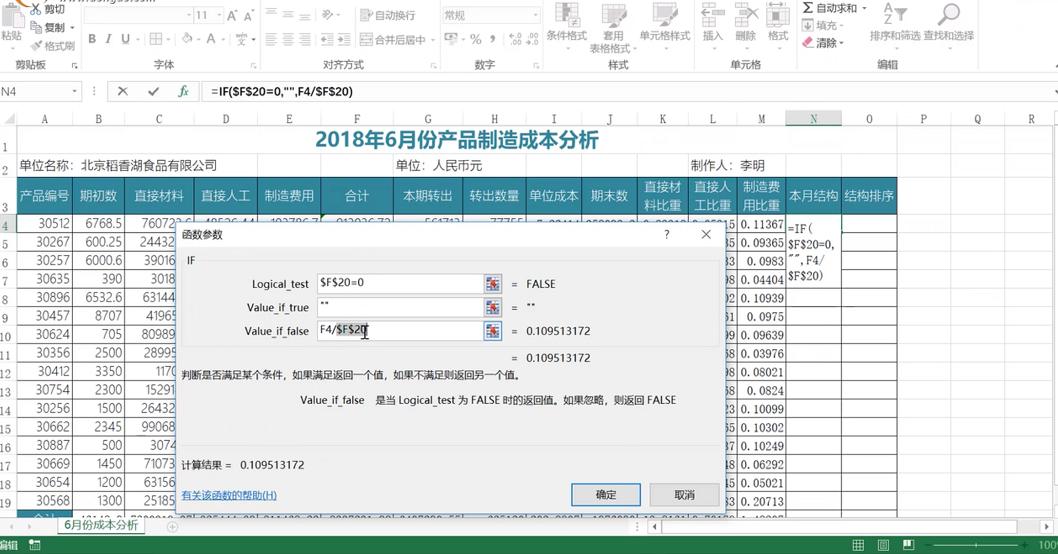Viewport: 1058px width, 554px height.
Task: Click the Value_if_true input field
Action: click(x=399, y=307)
